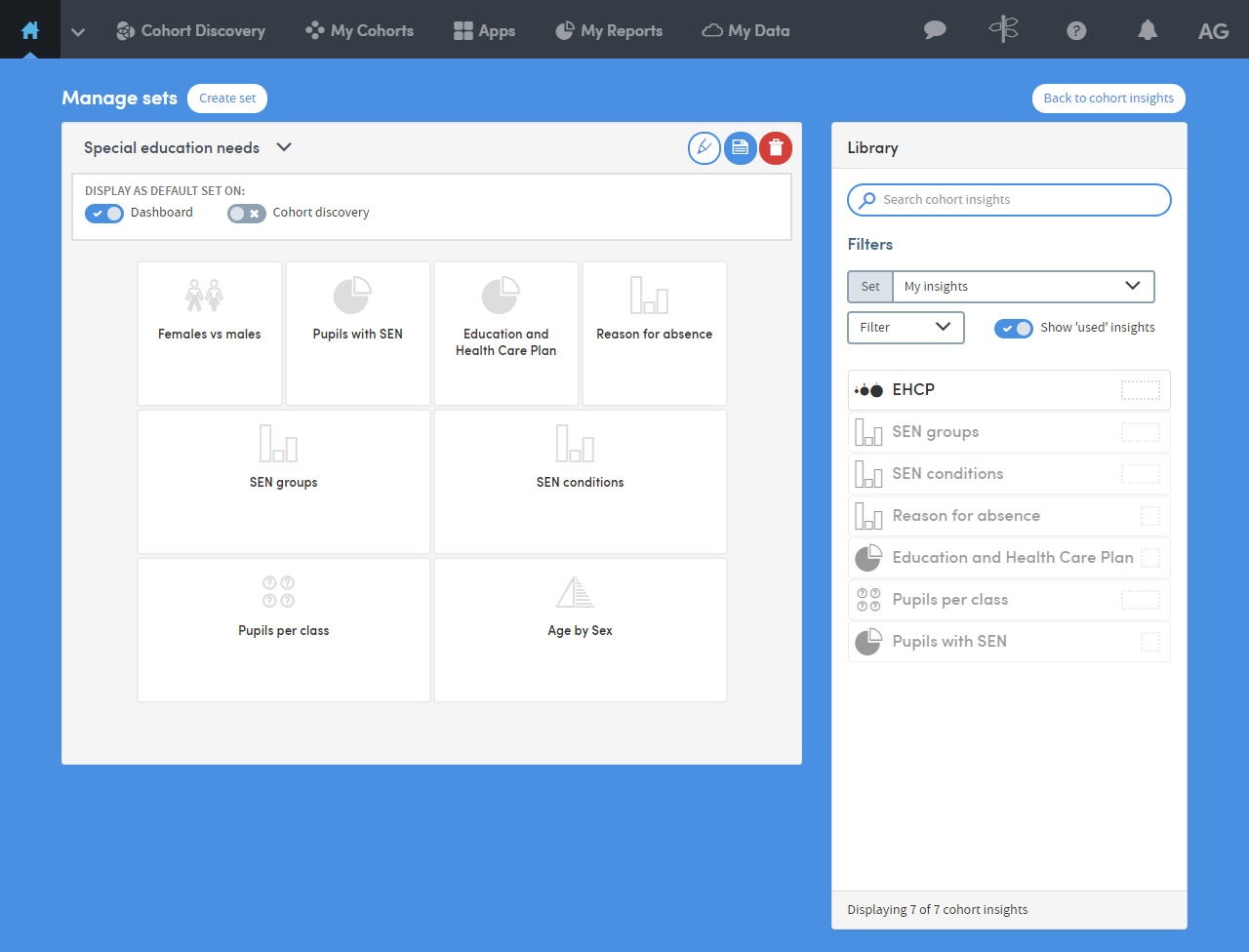Open the Apps menu
This screenshot has width=1249, height=952.
(485, 30)
